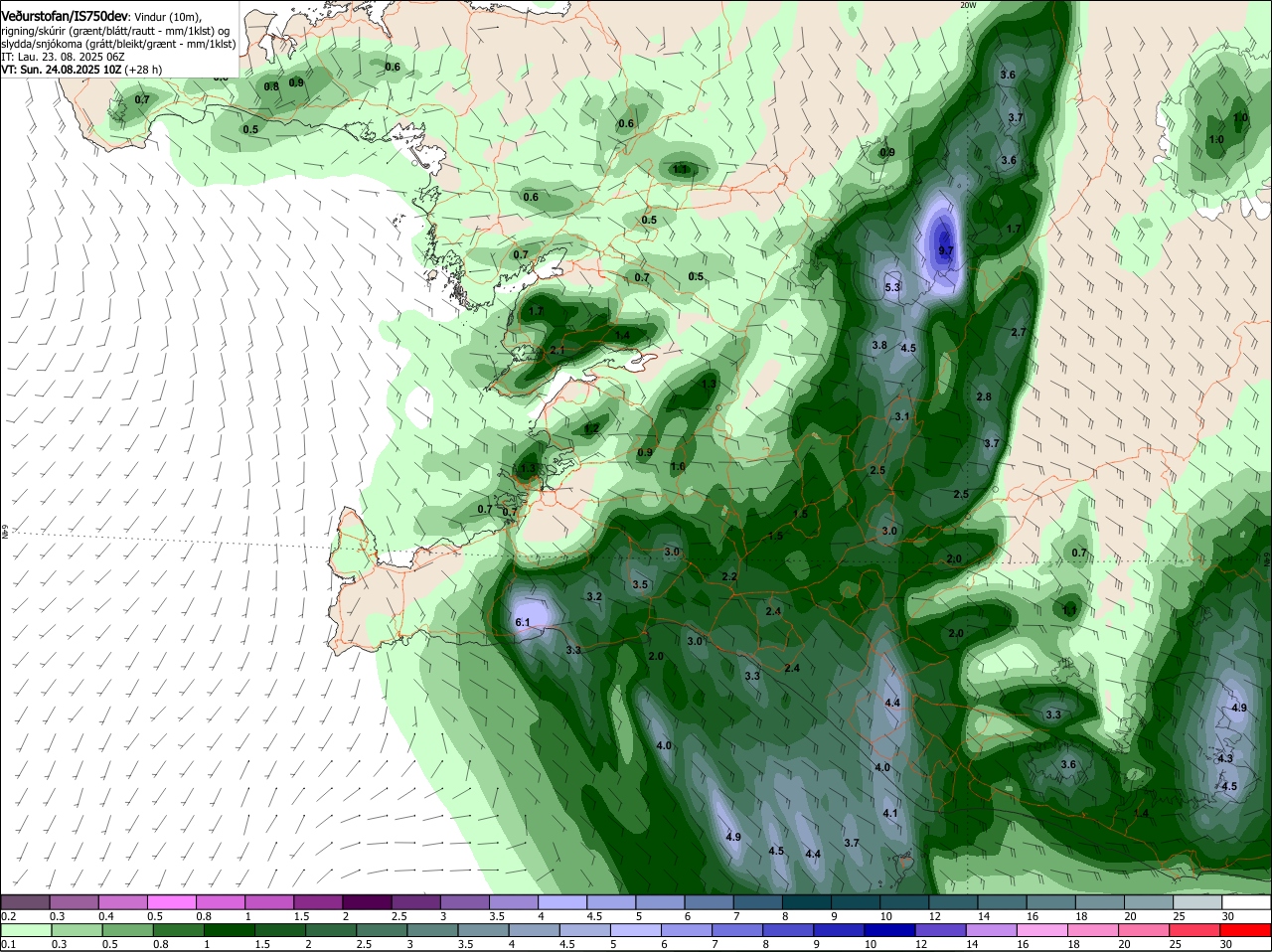The width and height of the screenshot is (1272, 952).
Task: Select the 2 dark purple swatch, upper legend
Action: coord(367,902)
